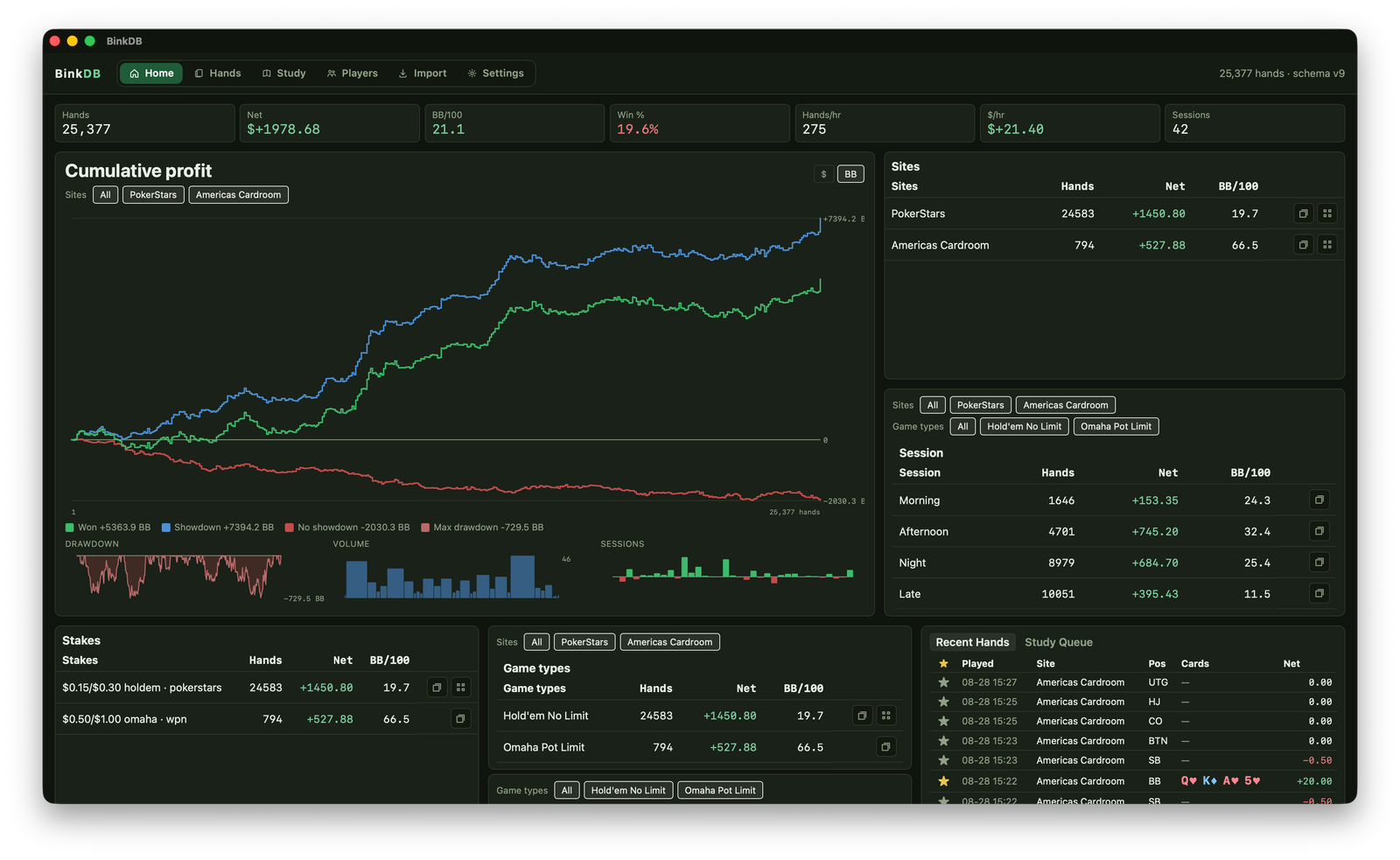
Task: Click the hands icon for Hold'em No Limit game type
Action: coord(862,716)
